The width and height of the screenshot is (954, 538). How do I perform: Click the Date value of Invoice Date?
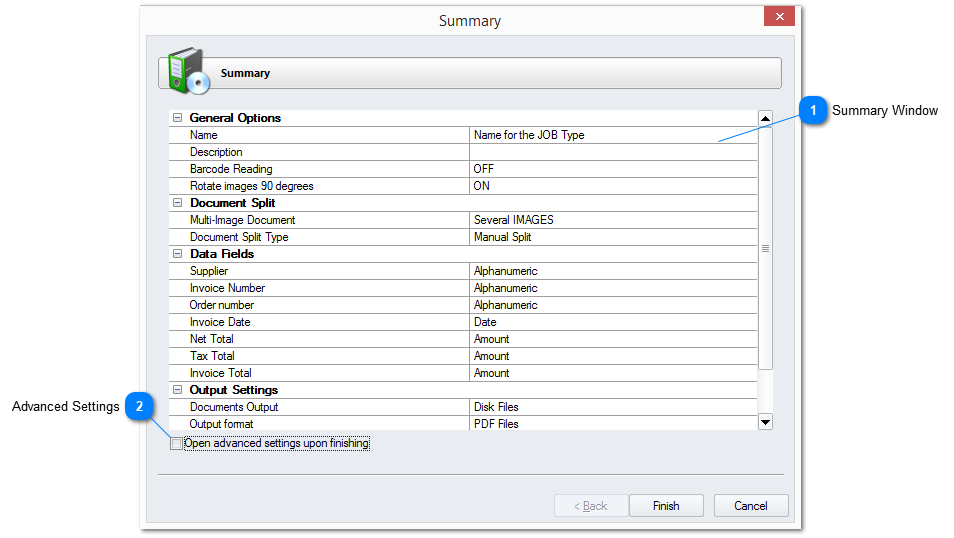[x=485, y=322]
